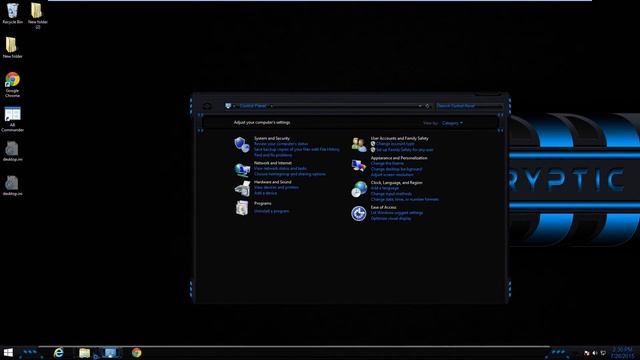This screenshot has height=360, width=640.
Task: Open the Network and Internet heading
Action: (273, 163)
